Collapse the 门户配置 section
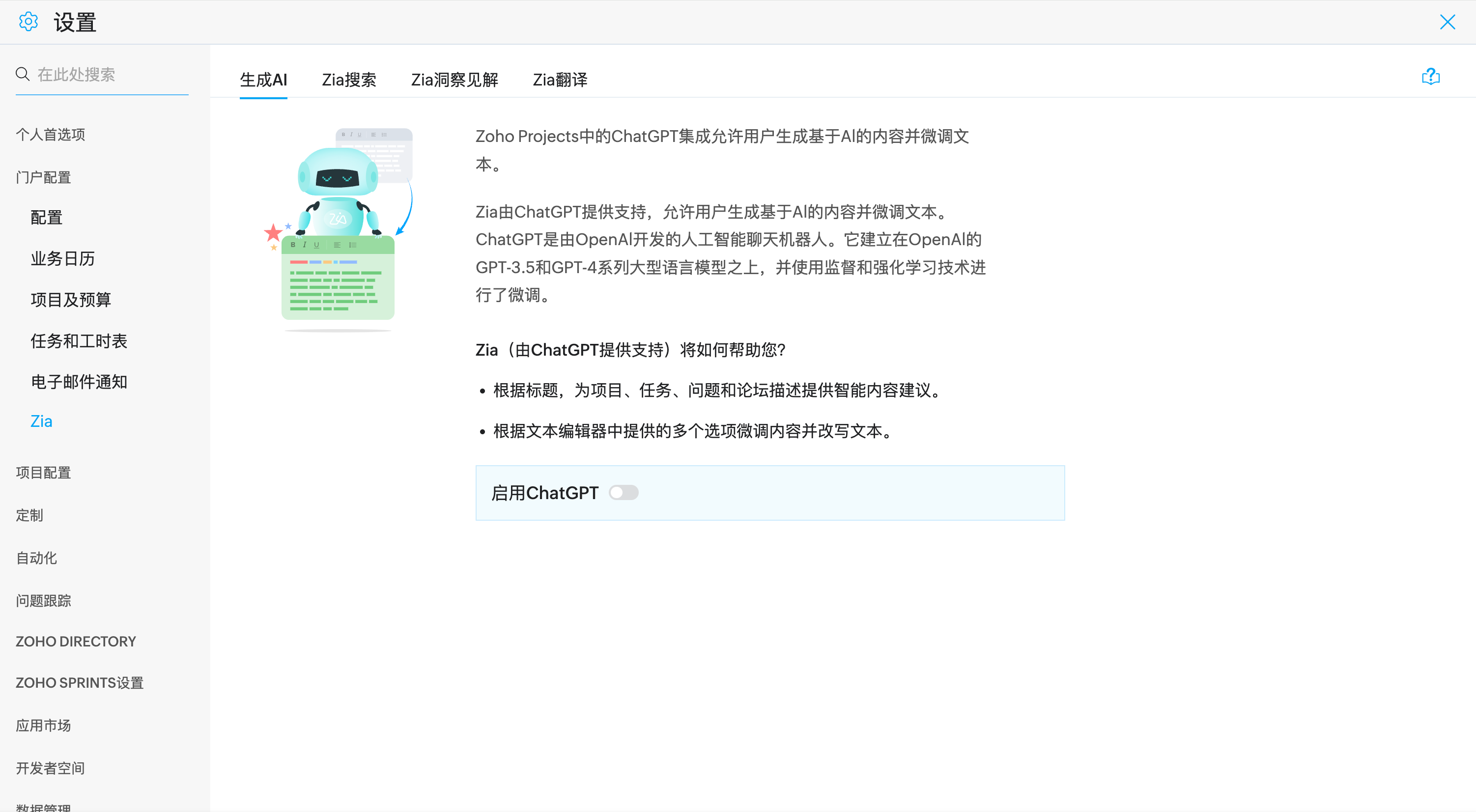This screenshot has width=1476, height=812. pyautogui.click(x=44, y=178)
